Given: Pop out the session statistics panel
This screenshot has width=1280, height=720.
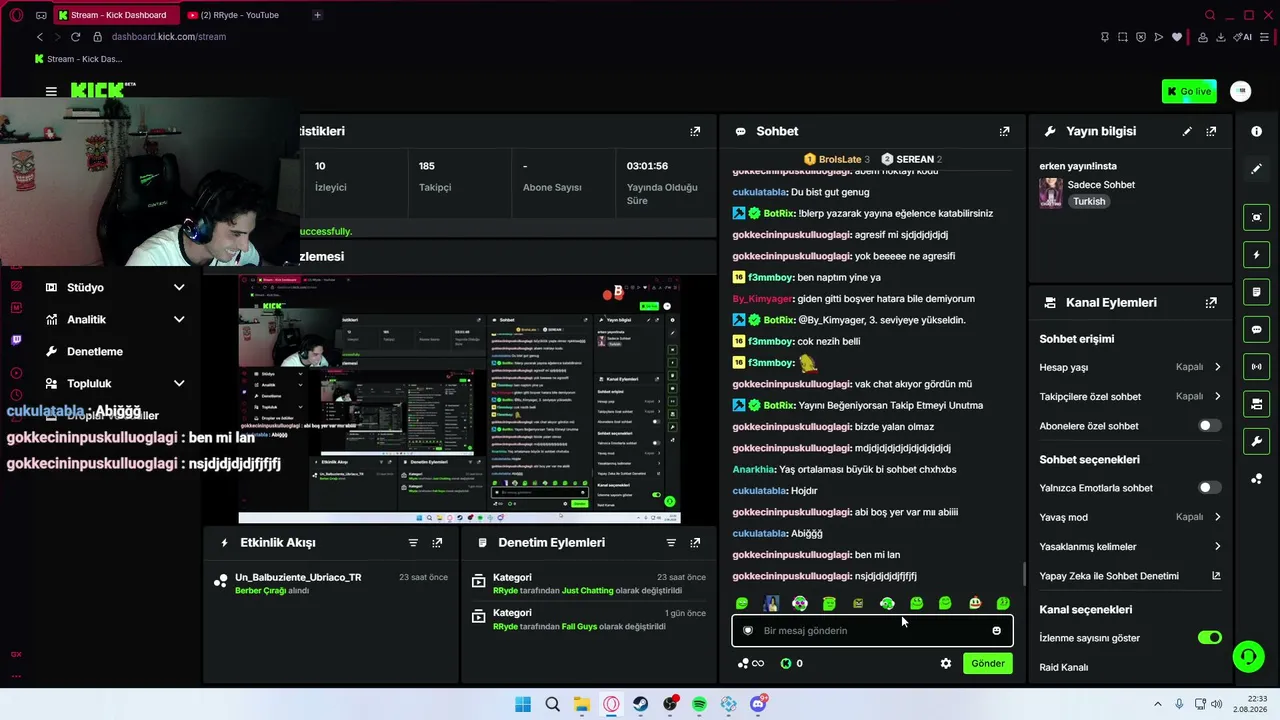Looking at the screenshot, I should pyautogui.click(x=695, y=131).
